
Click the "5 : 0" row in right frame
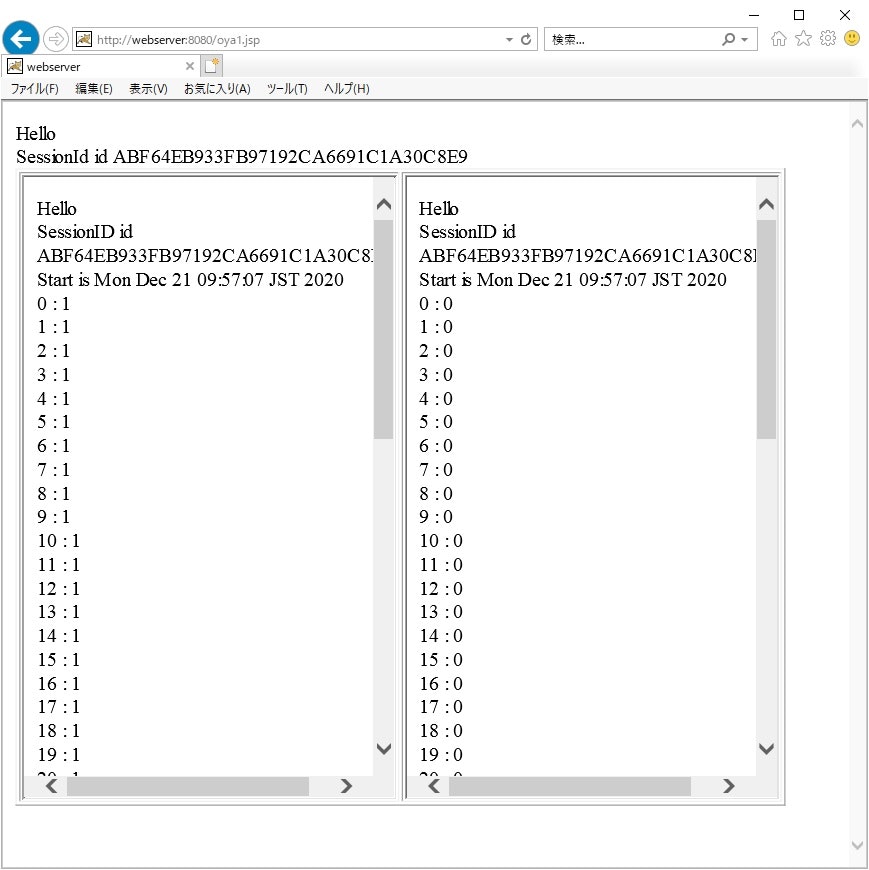(x=436, y=422)
